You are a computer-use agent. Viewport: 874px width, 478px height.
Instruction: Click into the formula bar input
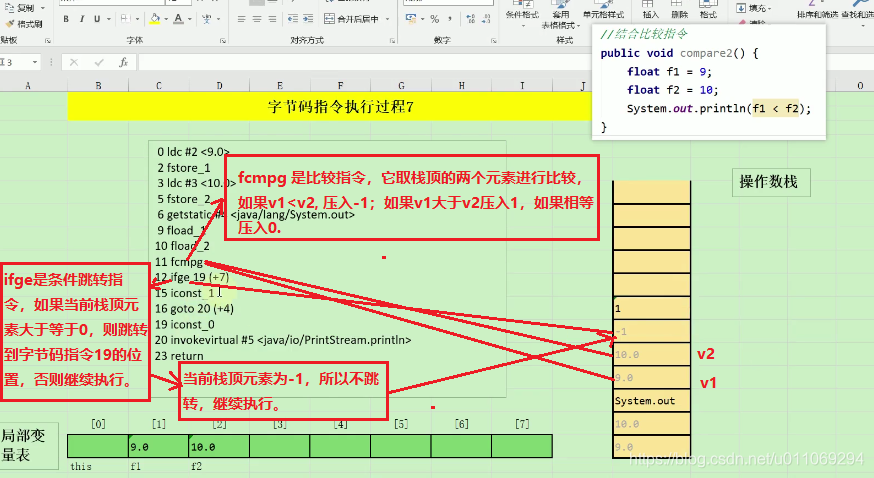pyautogui.click(x=365, y=62)
